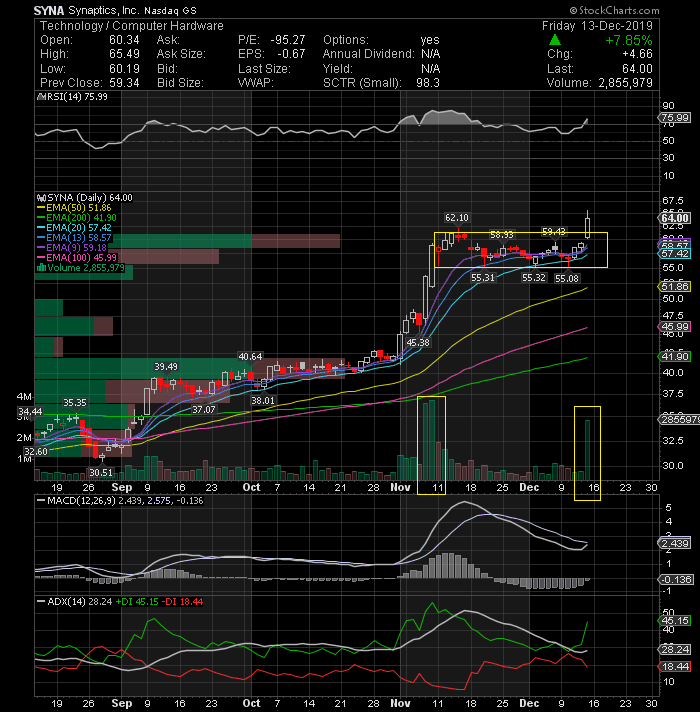The width and height of the screenshot is (700, 712).
Task: Click the 55.31 low price annotation
Action: pyautogui.click(x=483, y=277)
